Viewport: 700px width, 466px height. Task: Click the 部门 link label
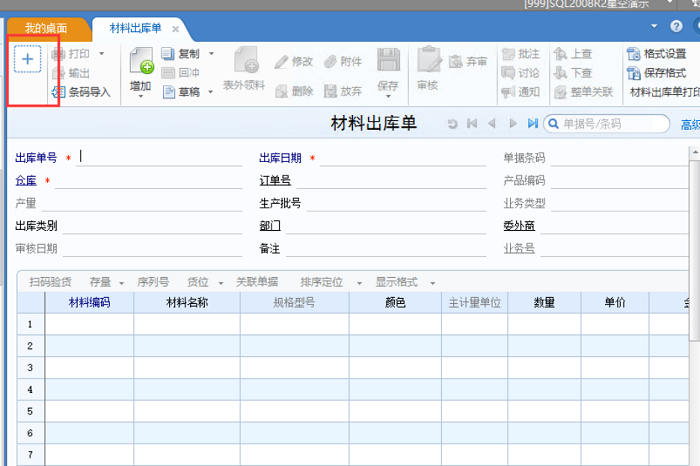[x=270, y=226]
